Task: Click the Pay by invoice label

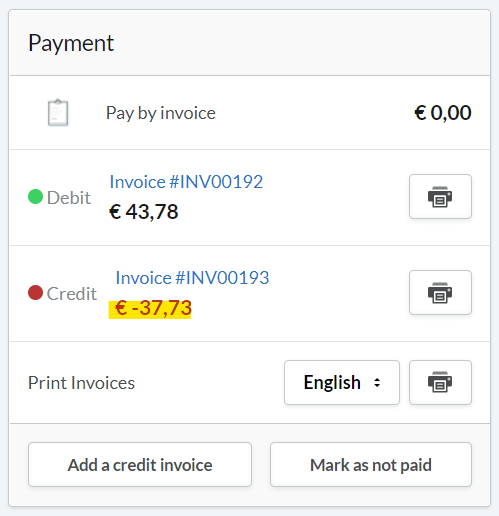Action: pyautogui.click(x=161, y=113)
